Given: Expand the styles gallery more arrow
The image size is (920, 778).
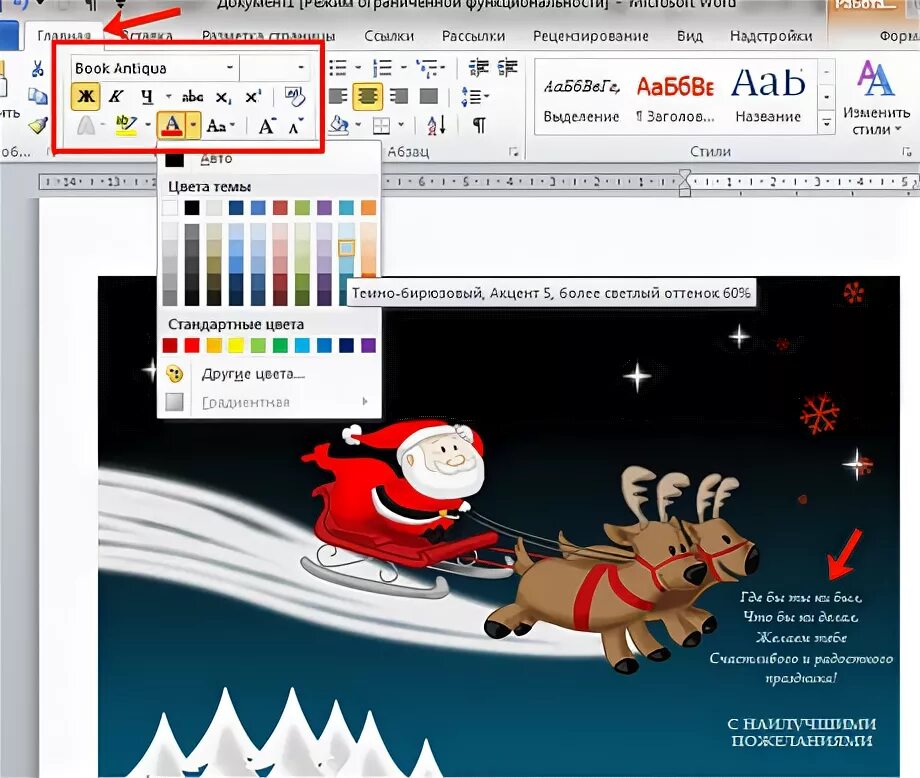Looking at the screenshot, I should pyautogui.click(x=826, y=122).
